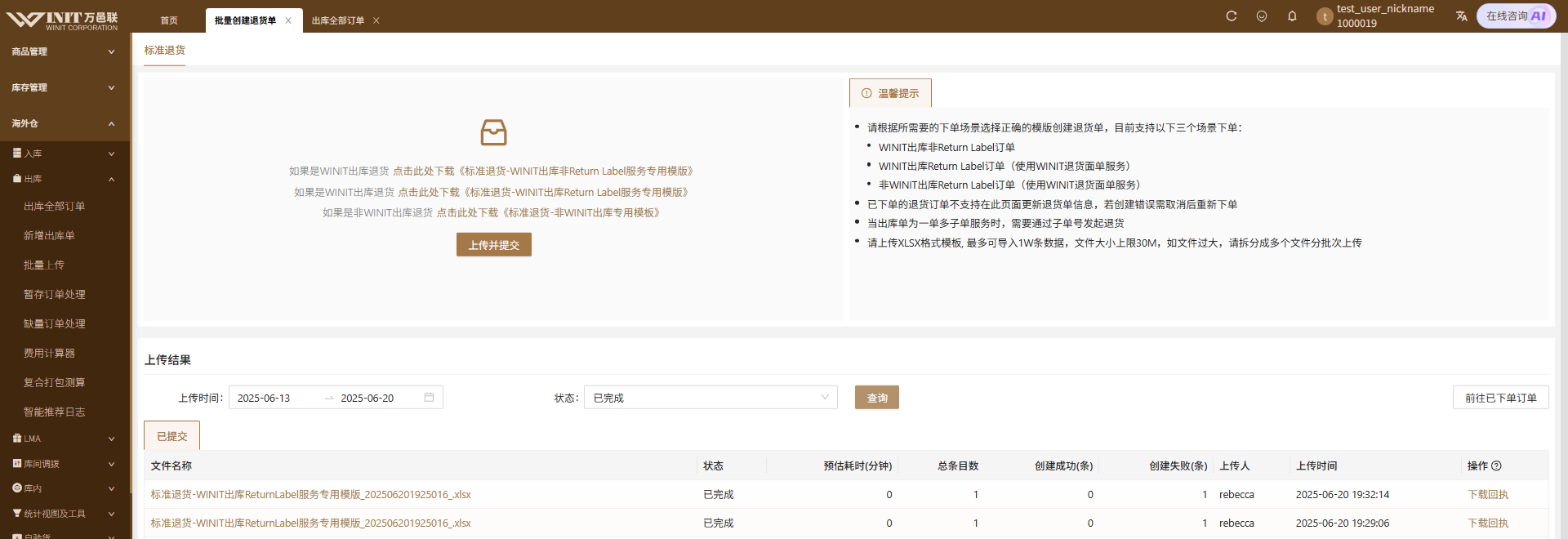Click the 文件名称 column header
This screenshot has height=539, width=1568.
[171, 466]
